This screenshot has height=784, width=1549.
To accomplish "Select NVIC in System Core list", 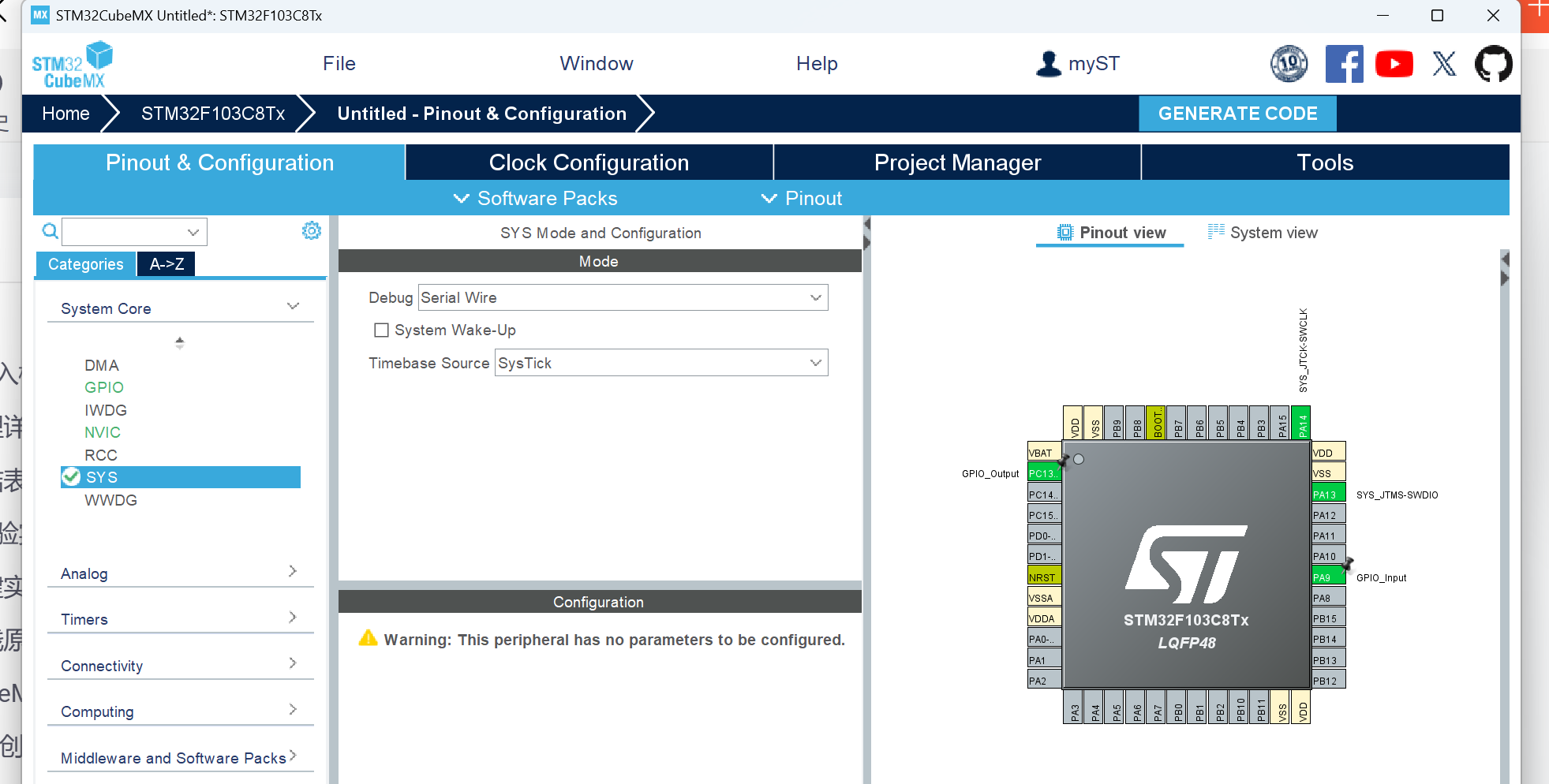I will click(103, 432).
